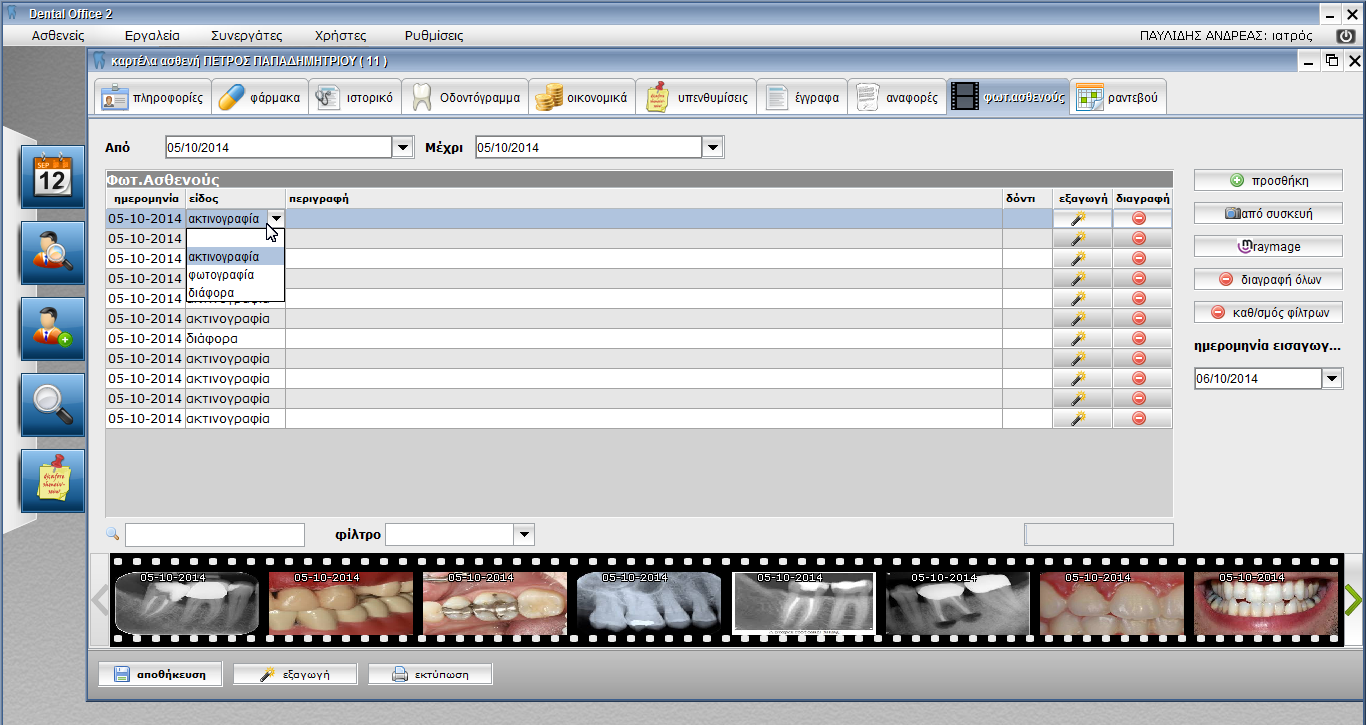
Task: Click the search text field above filmstrip
Action: coord(214,535)
